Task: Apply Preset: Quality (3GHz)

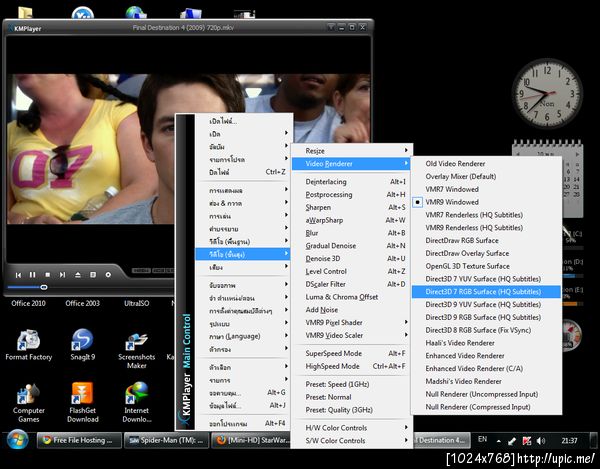Action: [x=351, y=410]
